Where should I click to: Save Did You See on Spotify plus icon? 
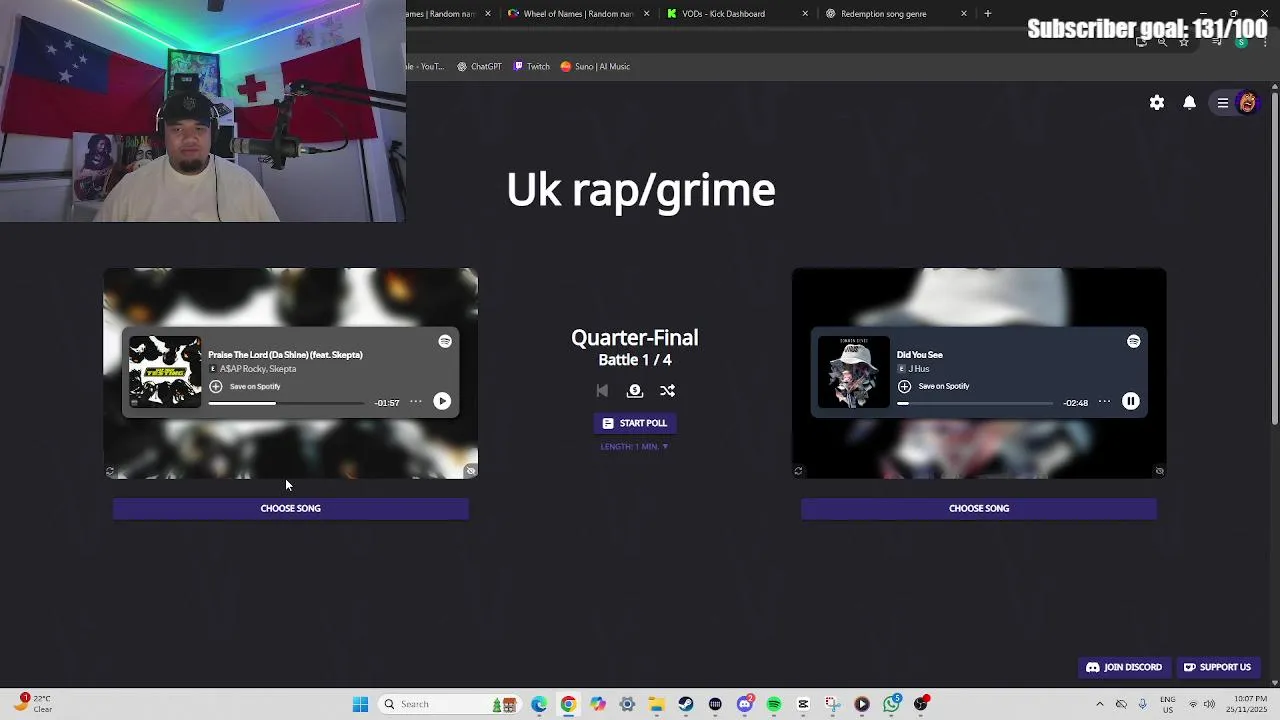pos(904,386)
